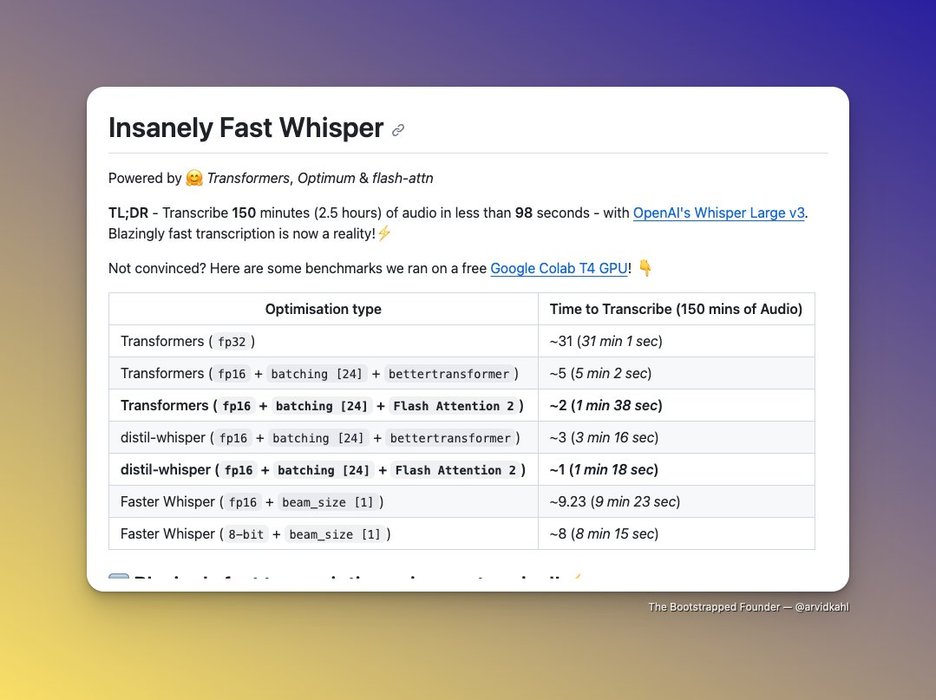Click the 'Insanely Fast Whisper' heading
Screen dimensions: 936x700
coord(246,128)
